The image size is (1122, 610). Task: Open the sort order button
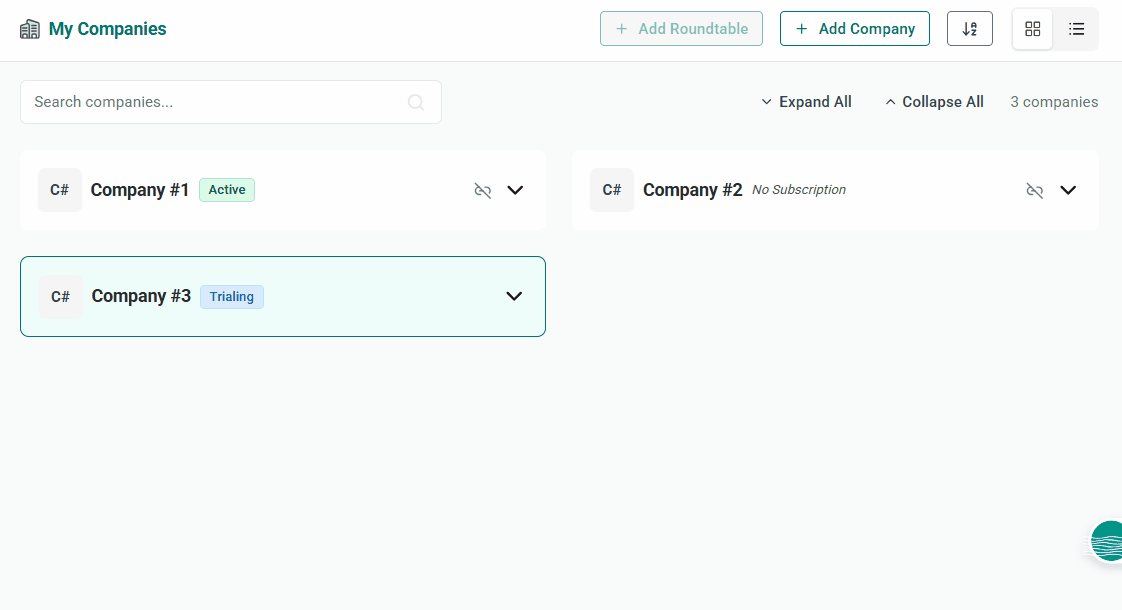pos(970,29)
